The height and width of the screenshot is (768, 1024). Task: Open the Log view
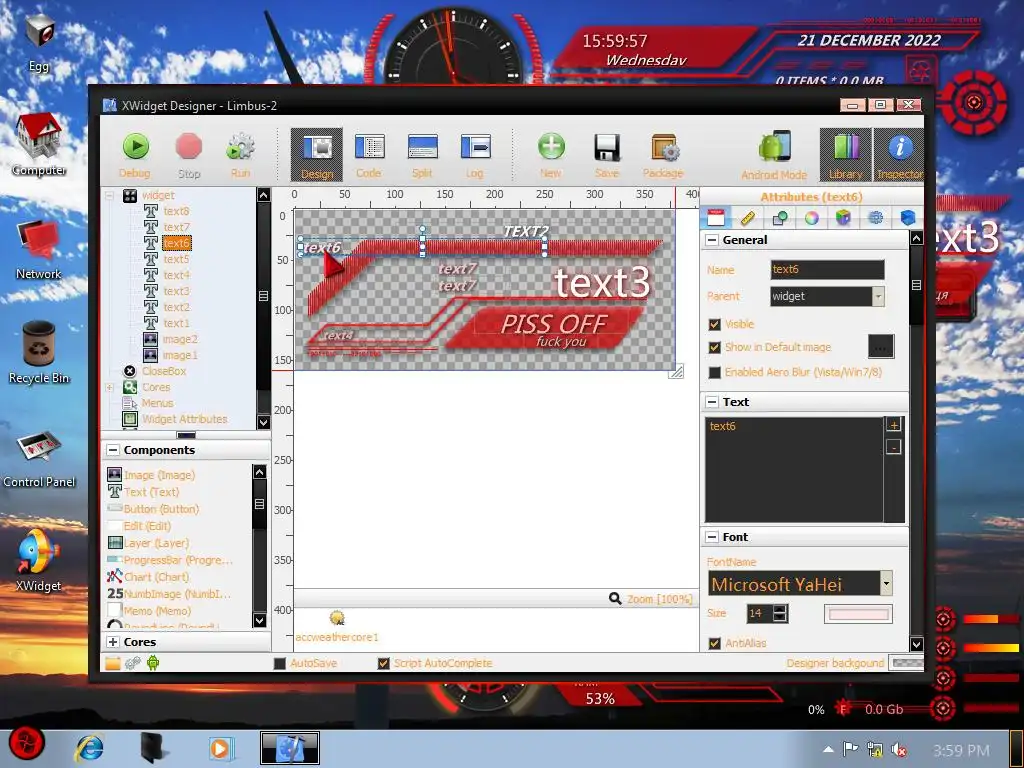tap(475, 155)
